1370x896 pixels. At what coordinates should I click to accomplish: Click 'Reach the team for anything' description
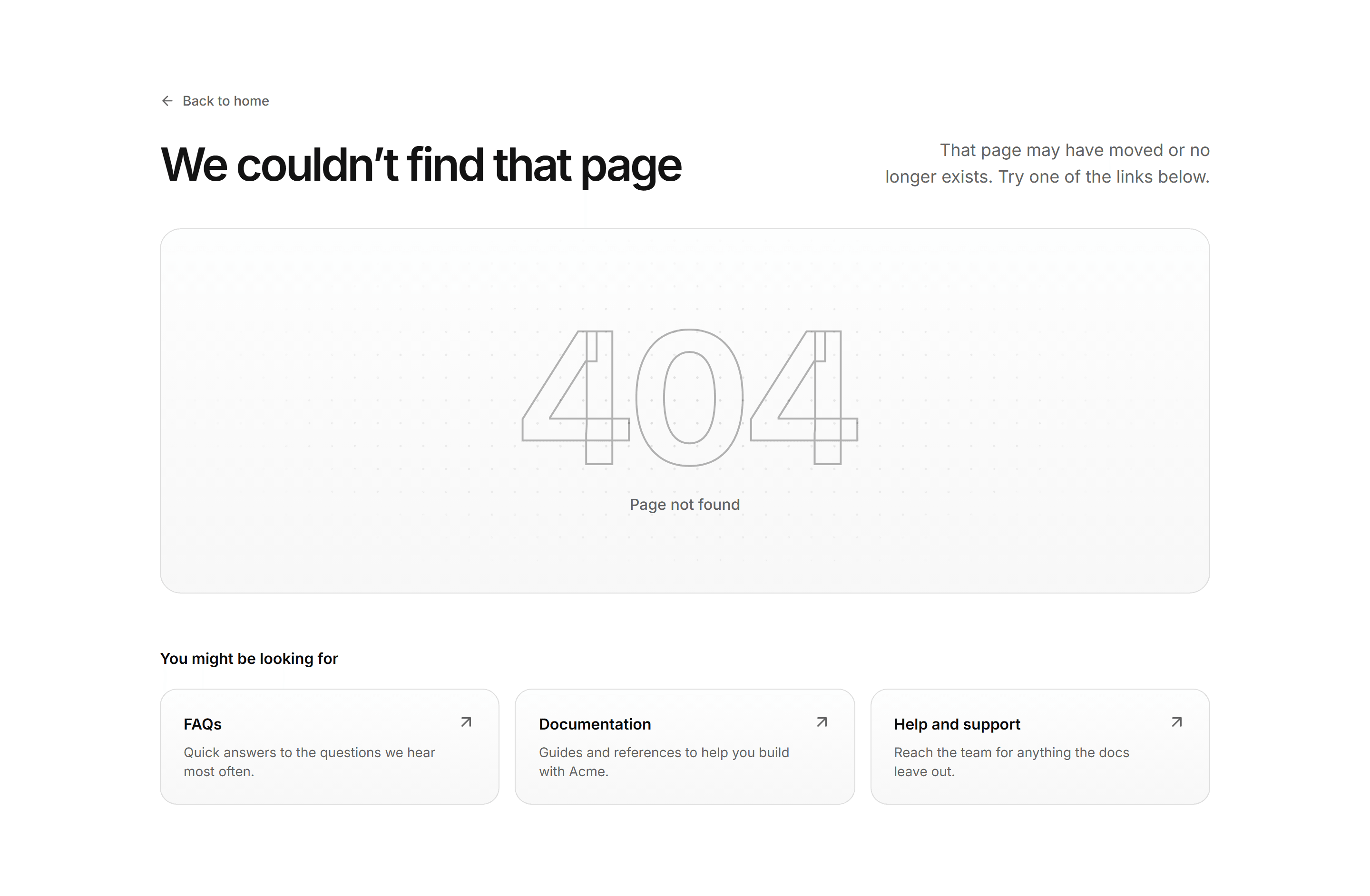pos(1011,762)
